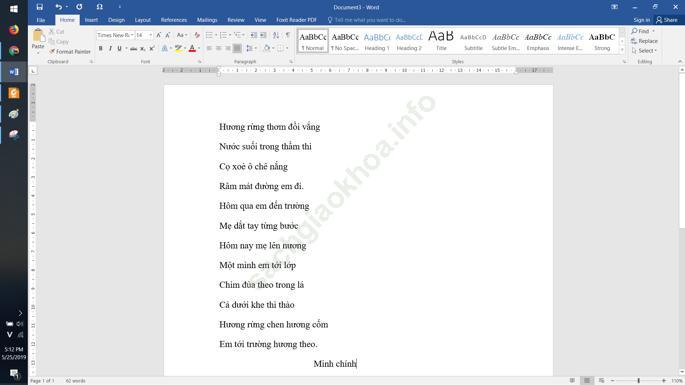Viewport: 685px width, 385px height.
Task: Click the Undo arrow icon
Action: 59,7
